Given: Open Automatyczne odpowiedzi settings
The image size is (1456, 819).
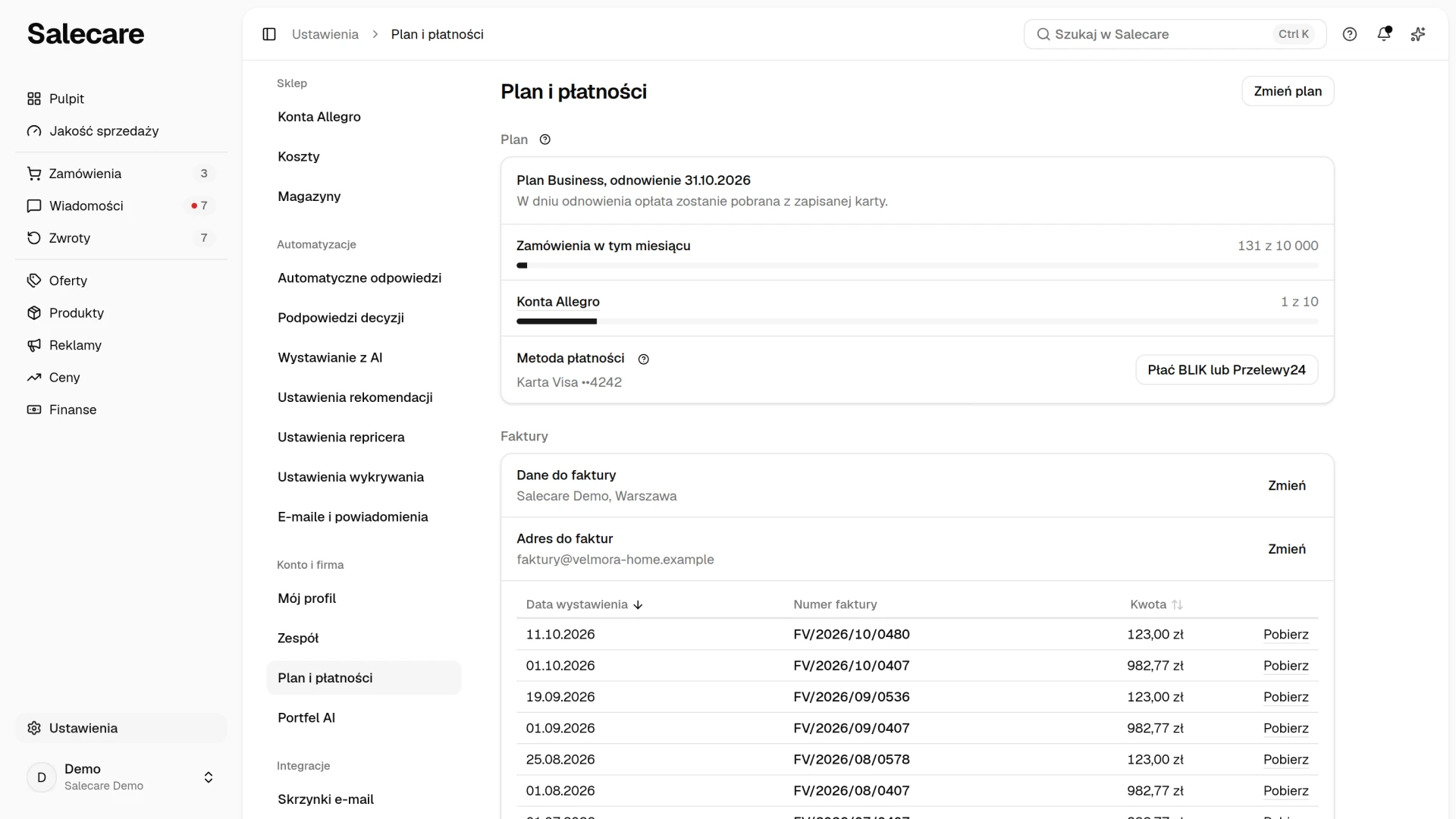Looking at the screenshot, I should 364,278.
